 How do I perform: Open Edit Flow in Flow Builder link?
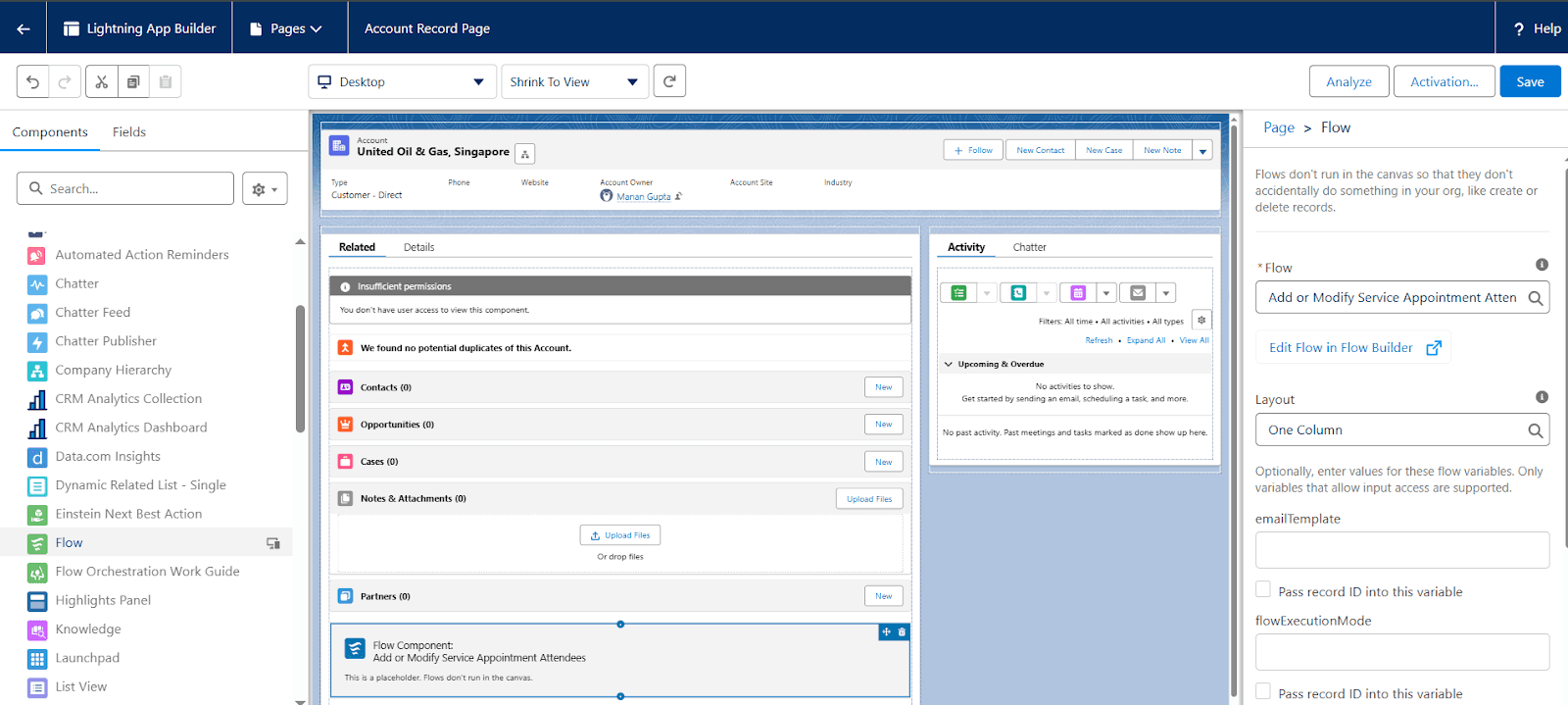pyautogui.click(x=1354, y=347)
